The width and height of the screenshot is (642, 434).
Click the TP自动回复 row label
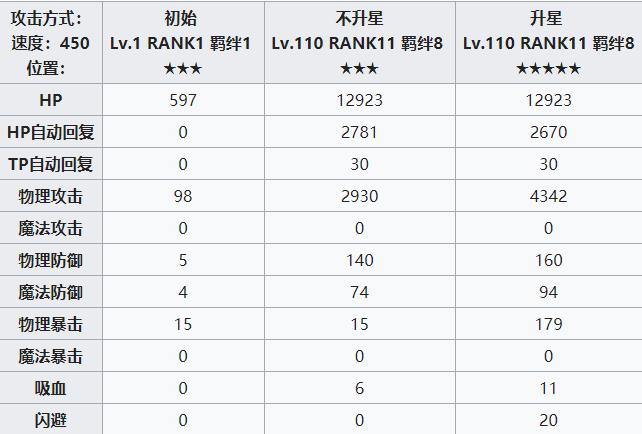pos(51,164)
